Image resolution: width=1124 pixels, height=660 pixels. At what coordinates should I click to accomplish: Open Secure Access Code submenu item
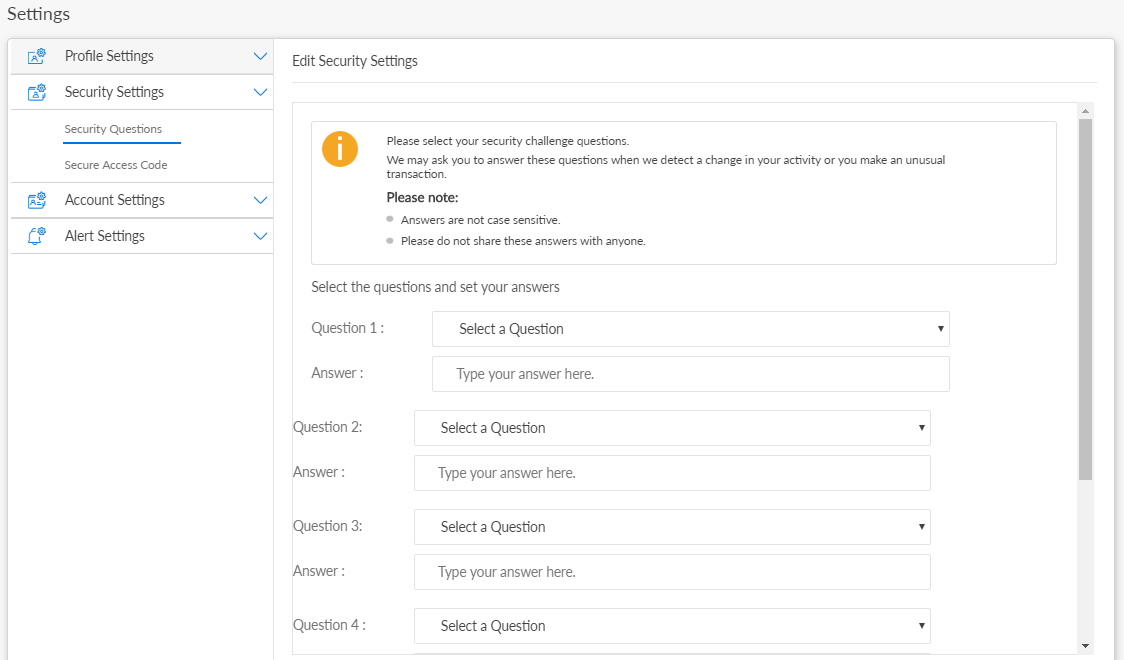(116, 165)
